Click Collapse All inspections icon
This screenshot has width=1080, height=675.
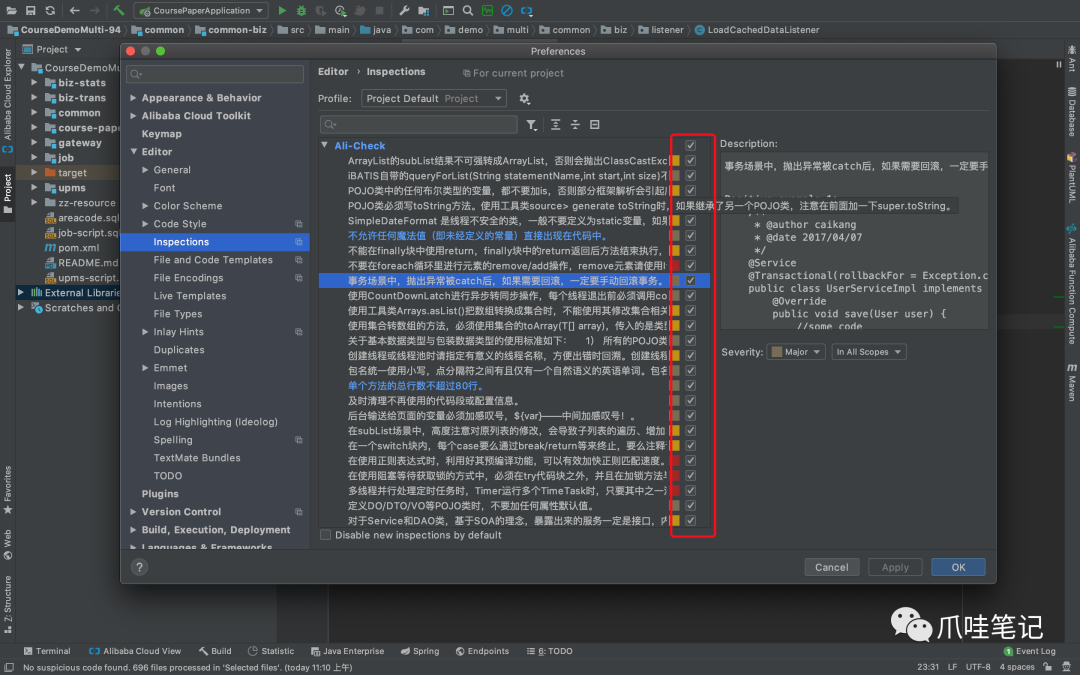(x=574, y=125)
